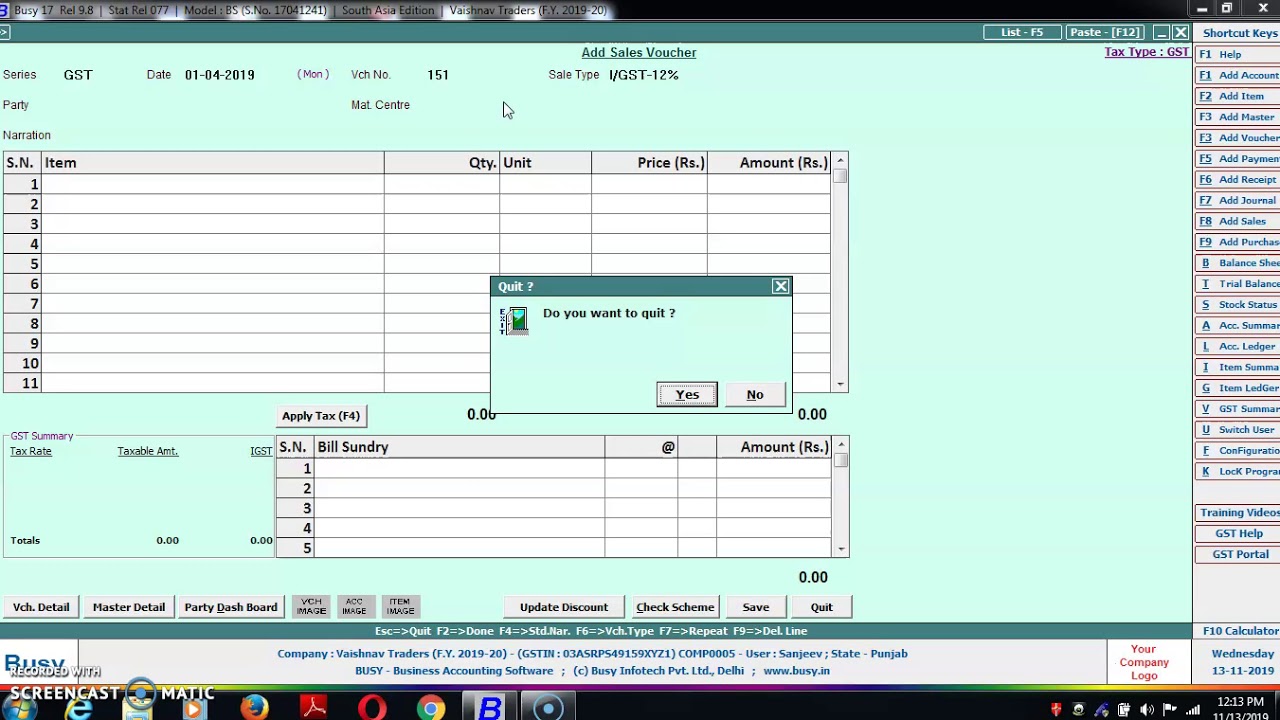Open Item Summary shortcut
This screenshot has height=720, width=1280.
(1237, 367)
